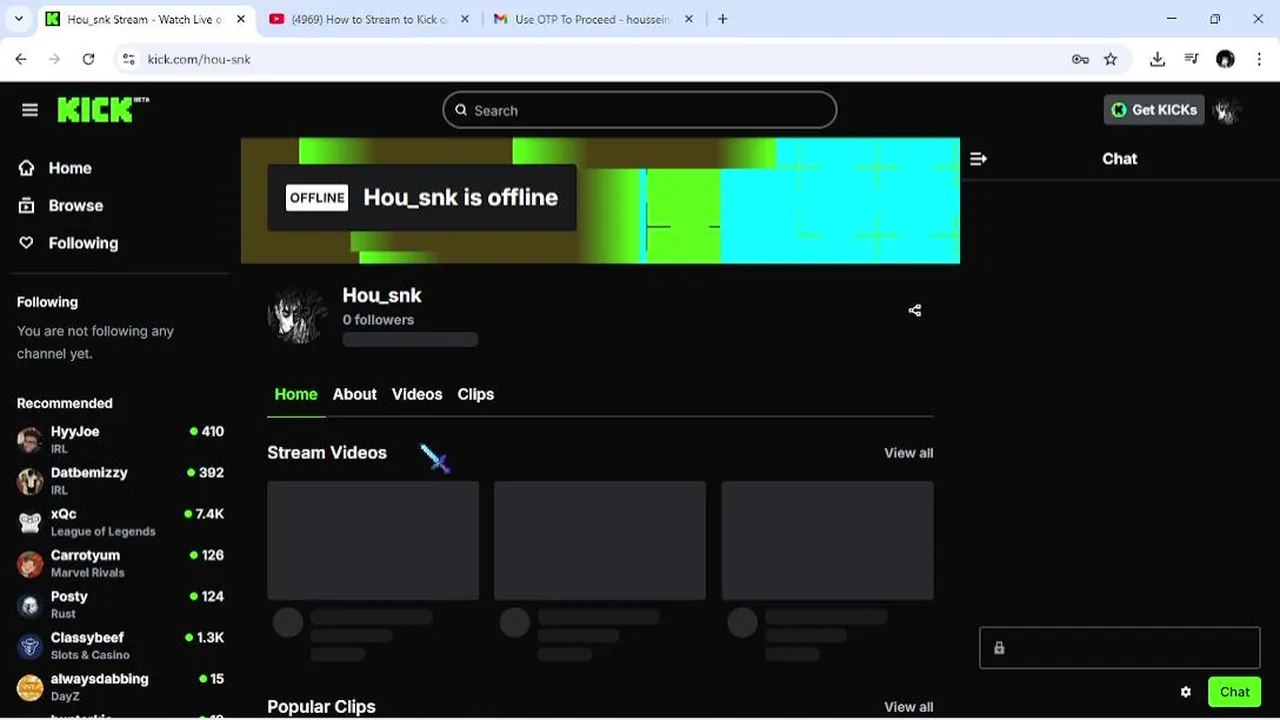Click the locked chat message input
1280x720 pixels.
[x=1120, y=648]
